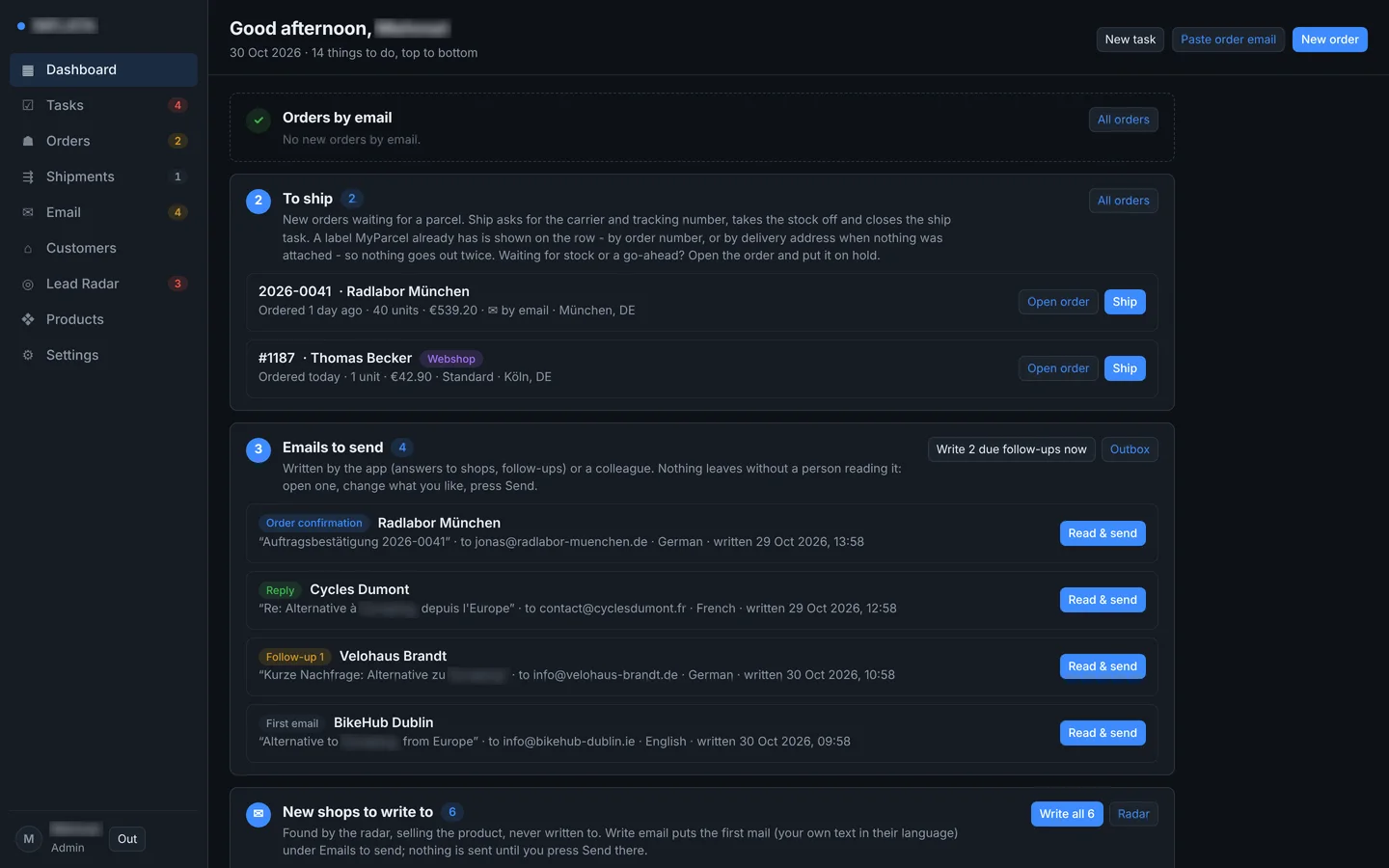Image resolution: width=1389 pixels, height=868 pixels.
Task: Click the Out logout button
Action: (x=127, y=839)
